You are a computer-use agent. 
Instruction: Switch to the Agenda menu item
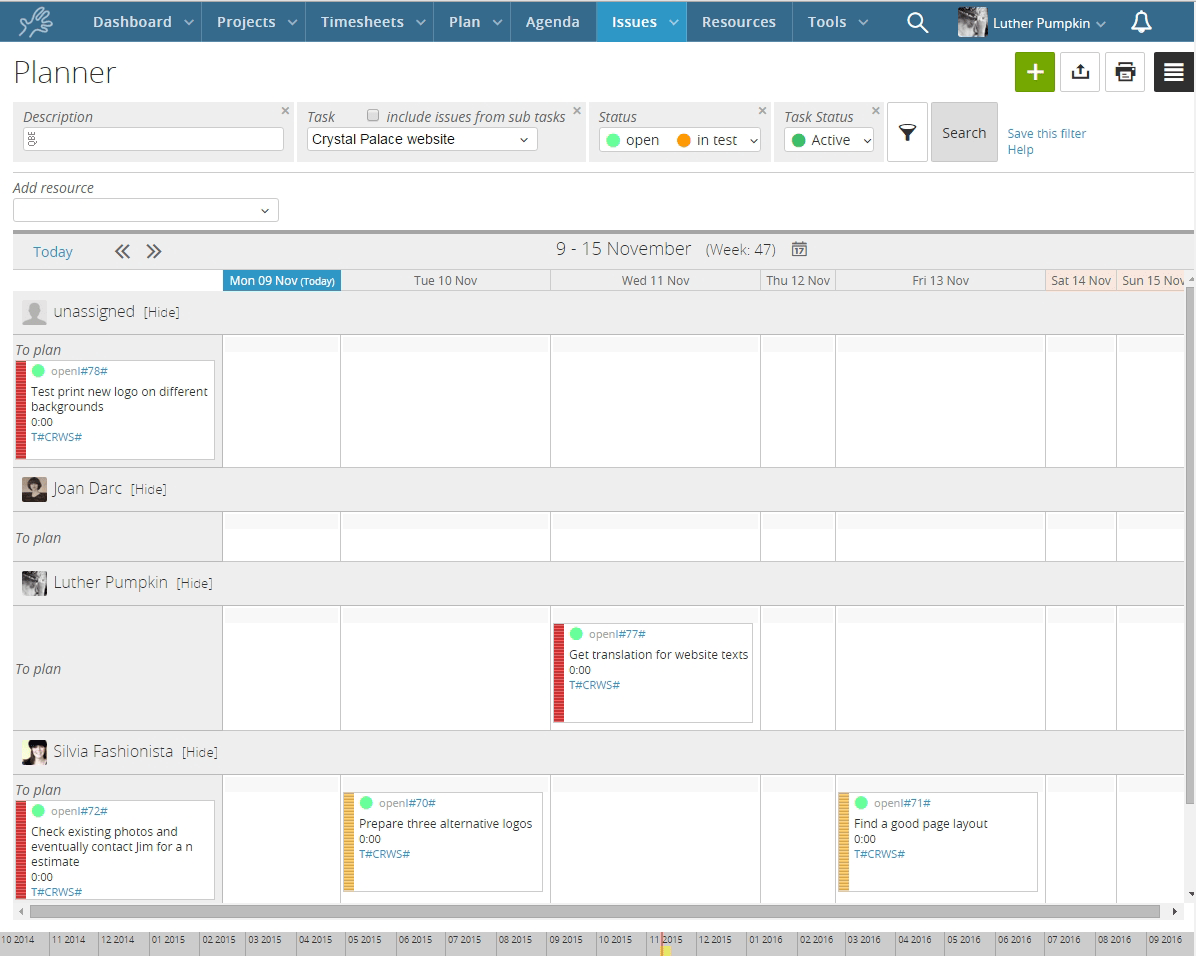click(552, 21)
